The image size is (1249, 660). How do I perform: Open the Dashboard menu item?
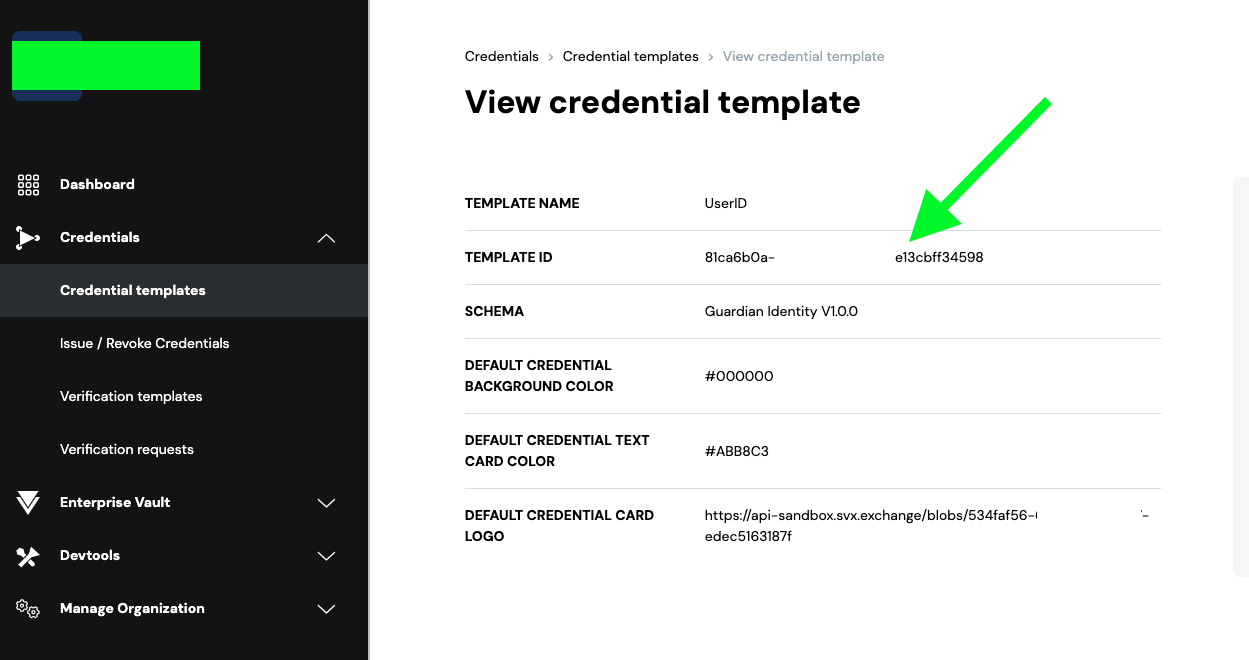(97, 185)
